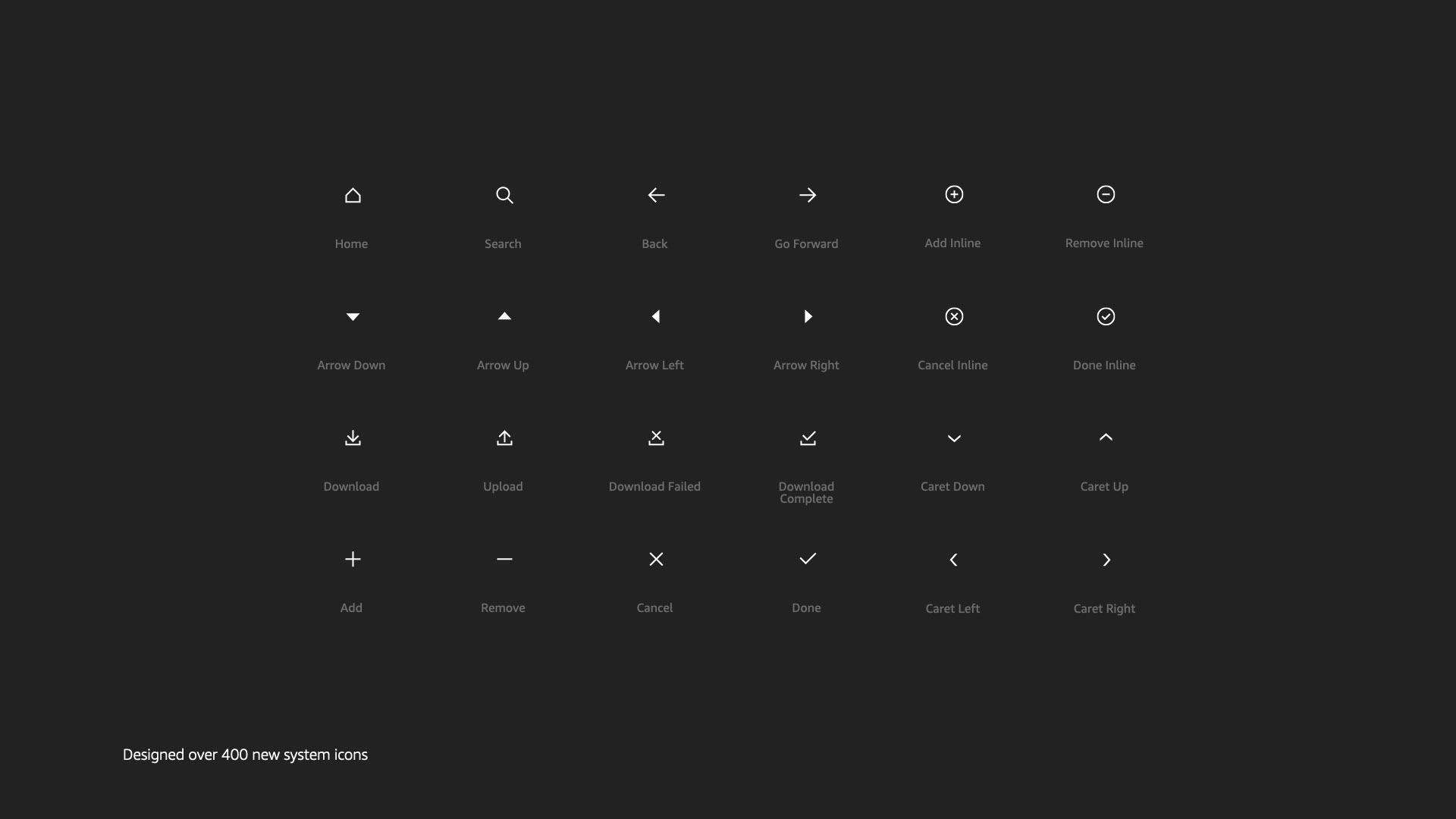Screen dimensions: 1456x819
Task: Click the Cancel Inline circled X
Action: 954,316
